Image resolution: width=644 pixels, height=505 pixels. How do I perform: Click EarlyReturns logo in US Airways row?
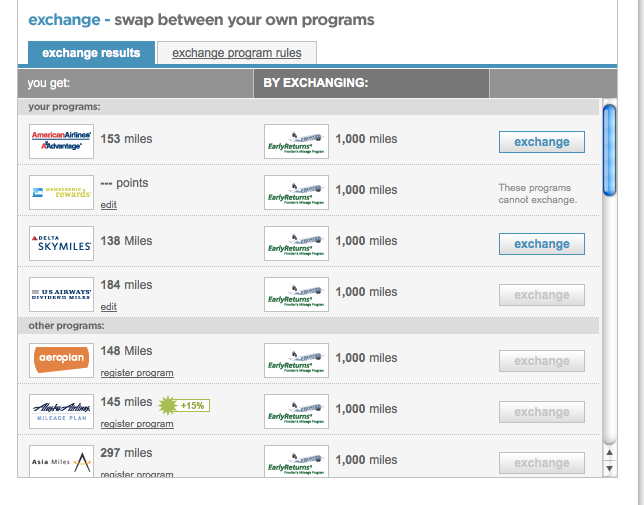(x=296, y=294)
